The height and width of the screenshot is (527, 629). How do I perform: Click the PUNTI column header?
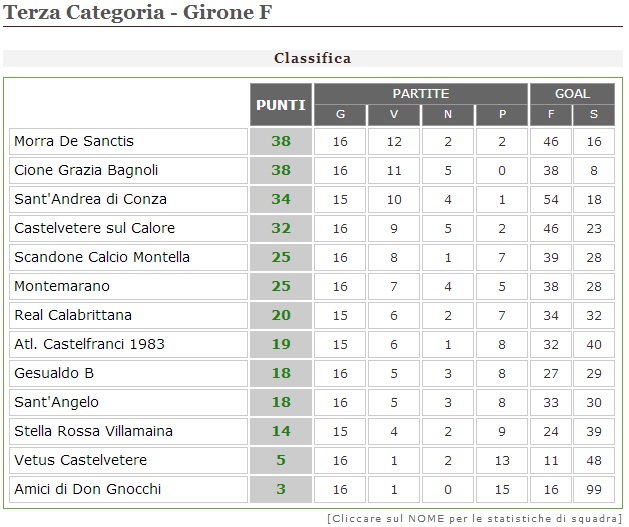pyautogui.click(x=281, y=105)
